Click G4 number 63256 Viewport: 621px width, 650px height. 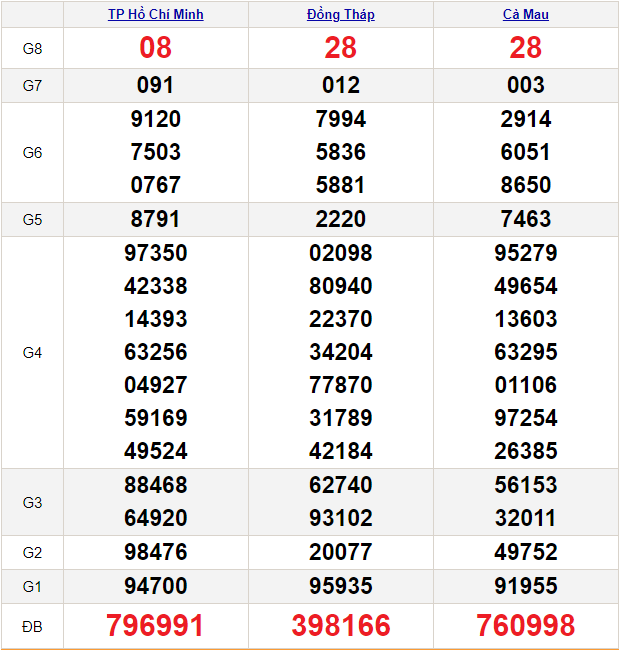[x=155, y=352]
